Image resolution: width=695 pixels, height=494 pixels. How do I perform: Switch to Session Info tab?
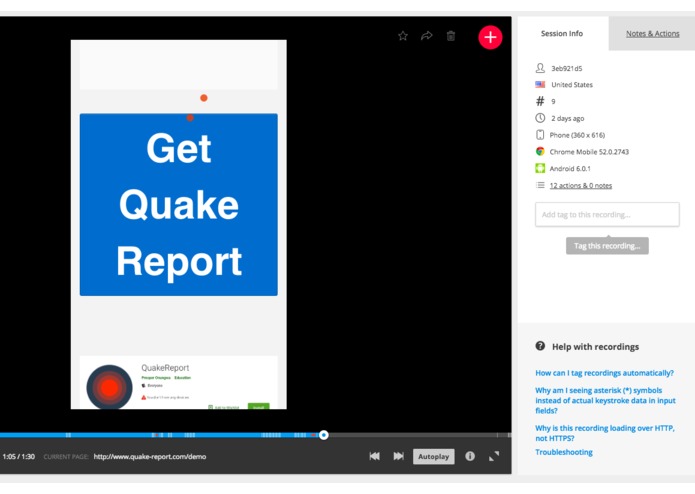tap(562, 33)
